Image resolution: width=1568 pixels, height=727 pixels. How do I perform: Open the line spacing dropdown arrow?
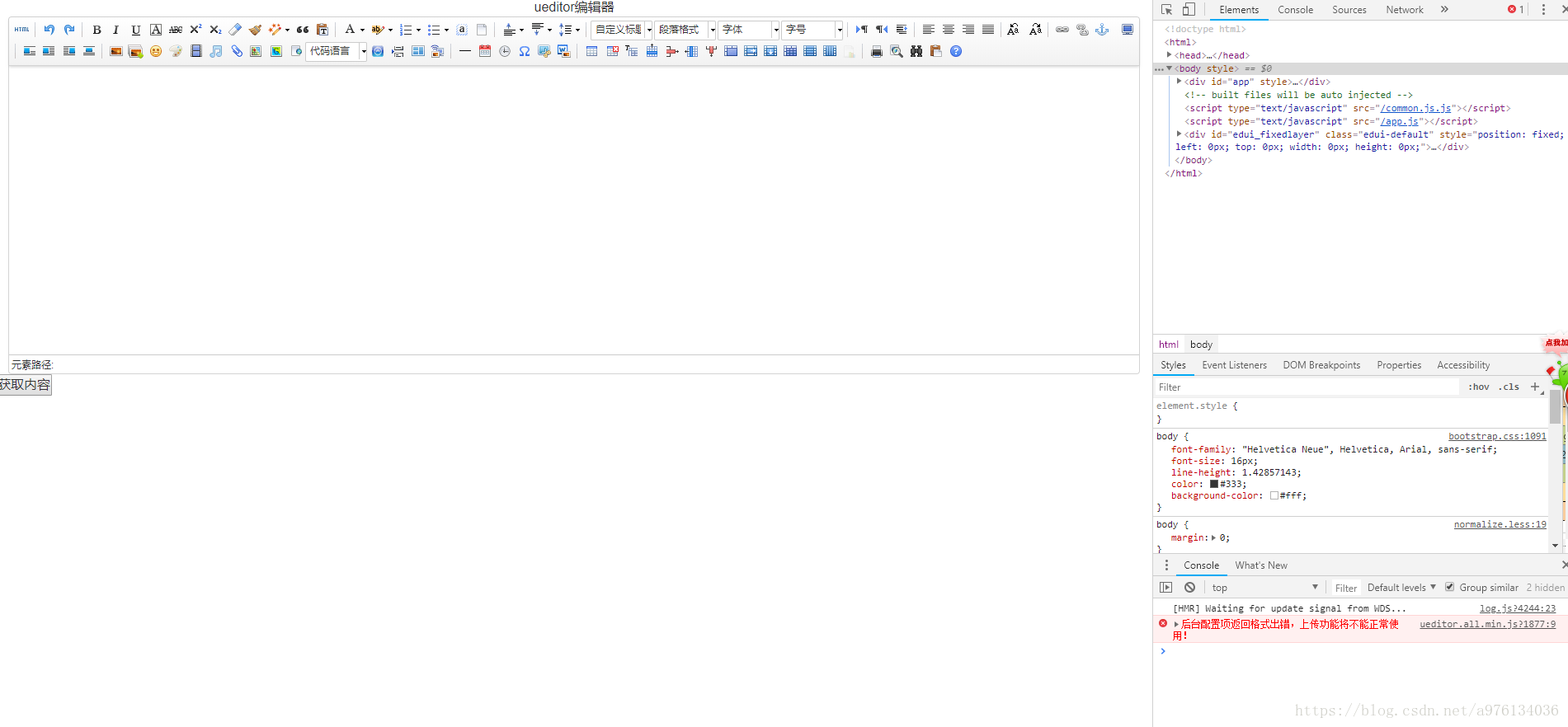point(577,30)
